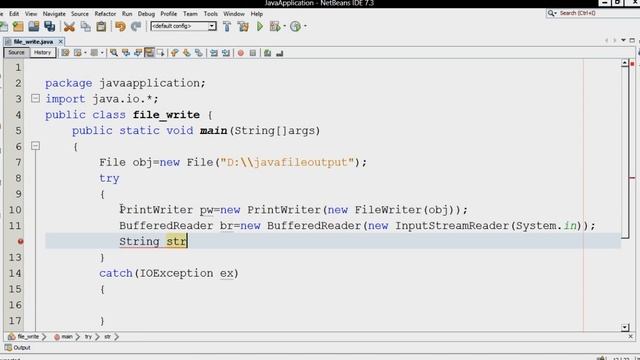This screenshot has height=360, width=640.
Task: Toggle Rectangular Selection icon
Action: pyautogui.click(x=160, y=53)
